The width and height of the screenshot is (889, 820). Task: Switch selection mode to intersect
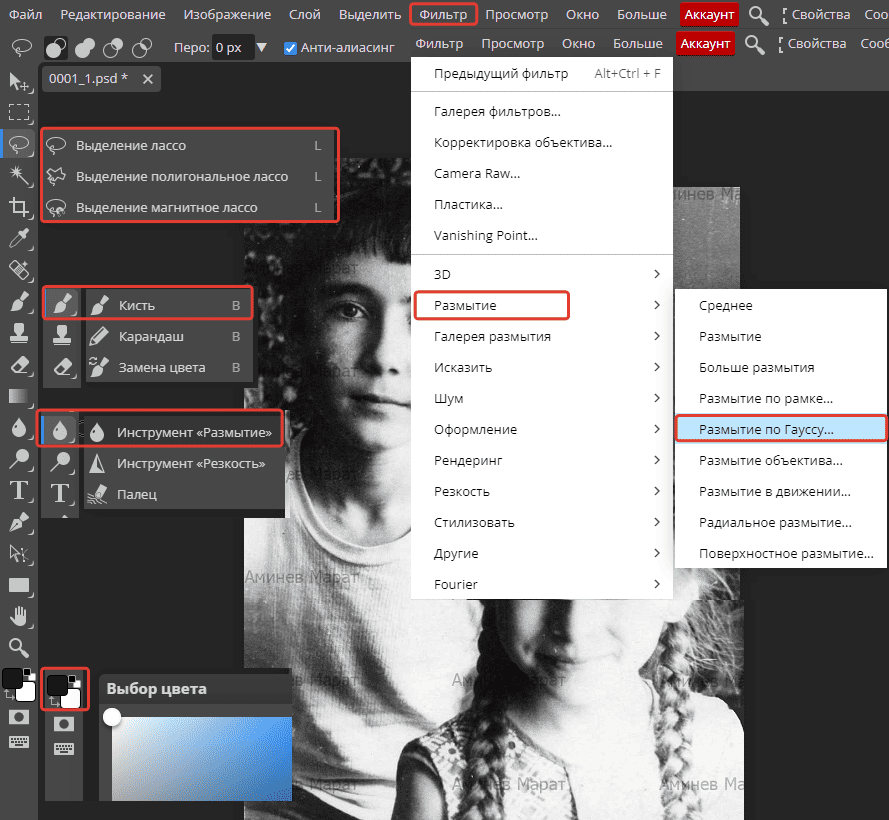(x=141, y=48)
